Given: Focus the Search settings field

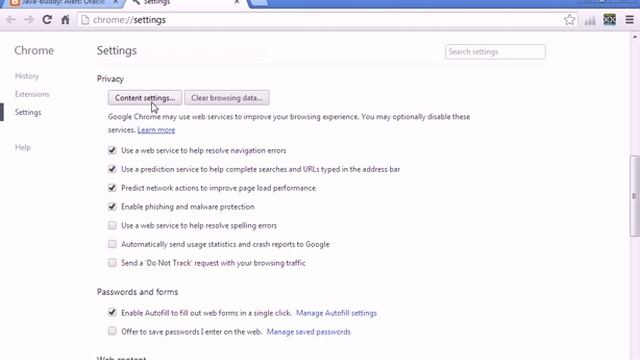Looking at the screenshot, I should pyautogui.click(x=495, y=52).
